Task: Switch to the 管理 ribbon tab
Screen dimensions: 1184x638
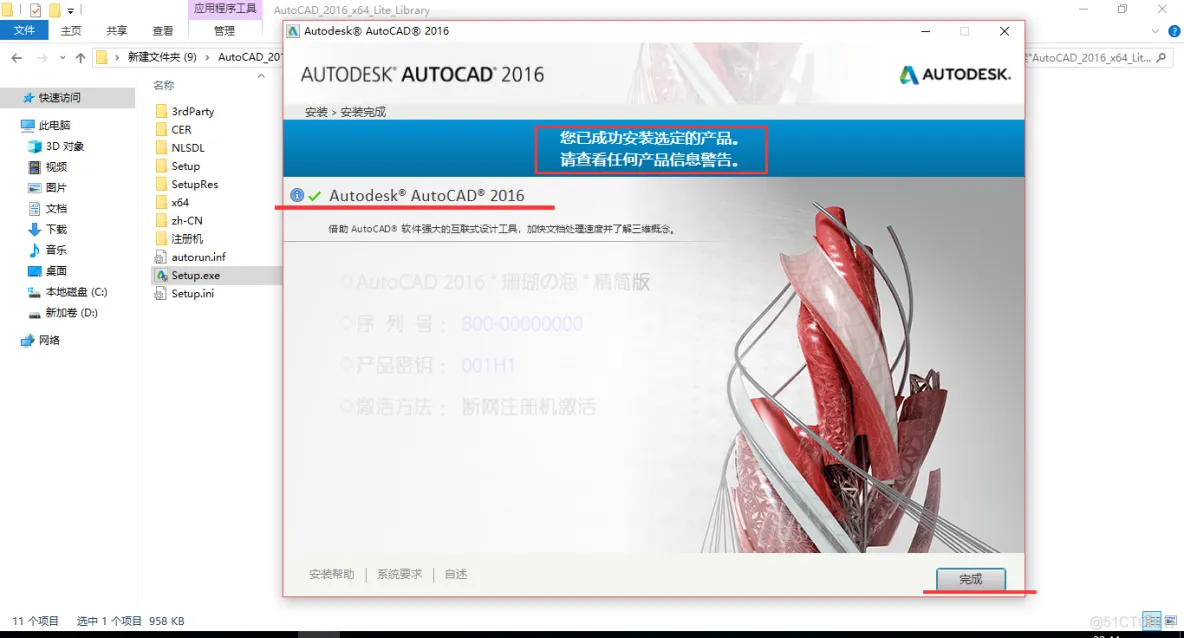Action: pyautogui.click(x=224, y=31)
